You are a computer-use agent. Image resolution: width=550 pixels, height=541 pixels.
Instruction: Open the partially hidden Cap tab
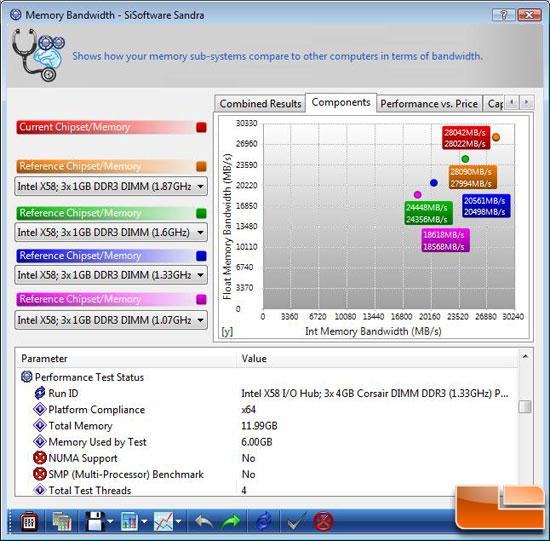(x=494, y=104)
